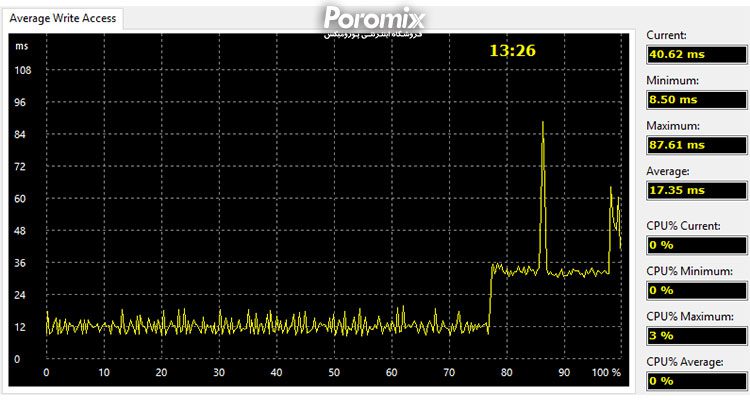
Task: Click the 36 y-axis label
Action: [20, 263]
